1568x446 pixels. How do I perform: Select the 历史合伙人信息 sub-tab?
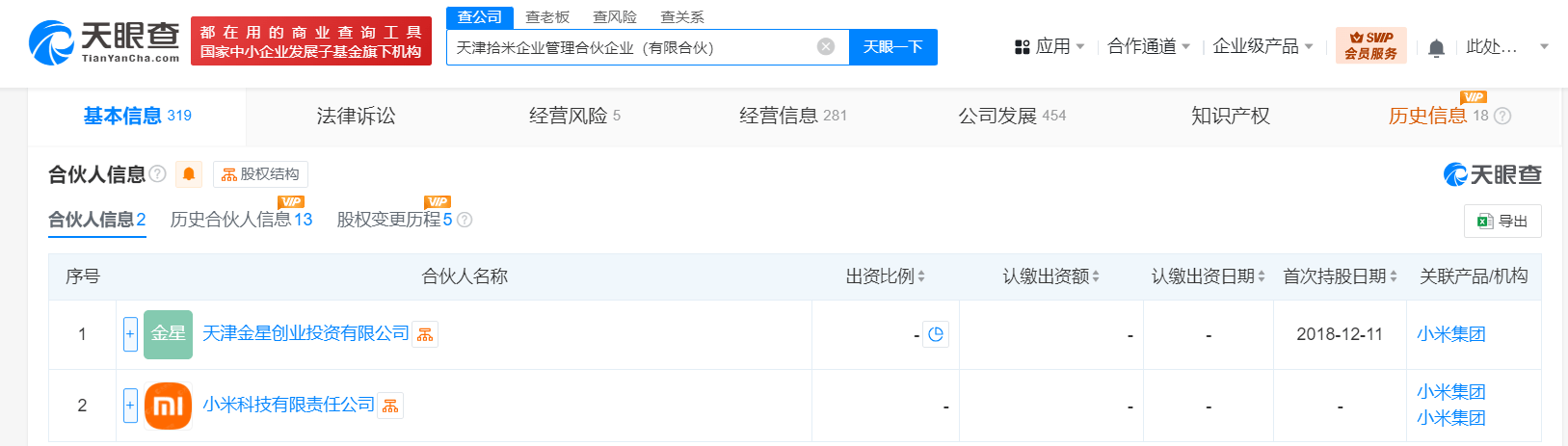[x=241, y=220]
